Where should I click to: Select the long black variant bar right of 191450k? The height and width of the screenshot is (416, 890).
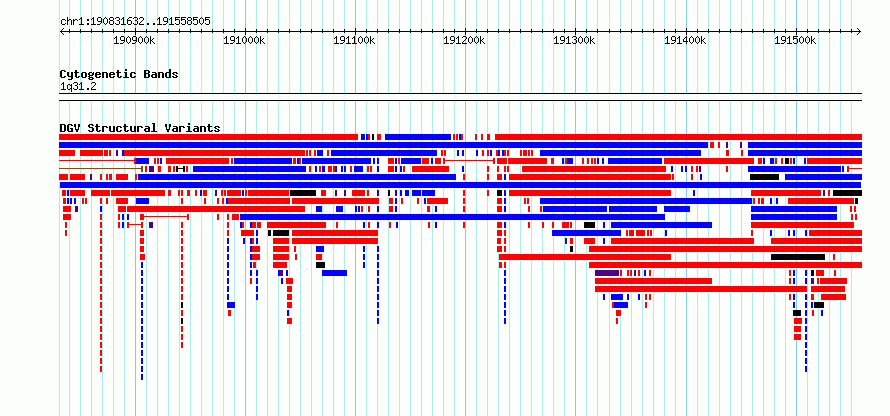(797, 257)
